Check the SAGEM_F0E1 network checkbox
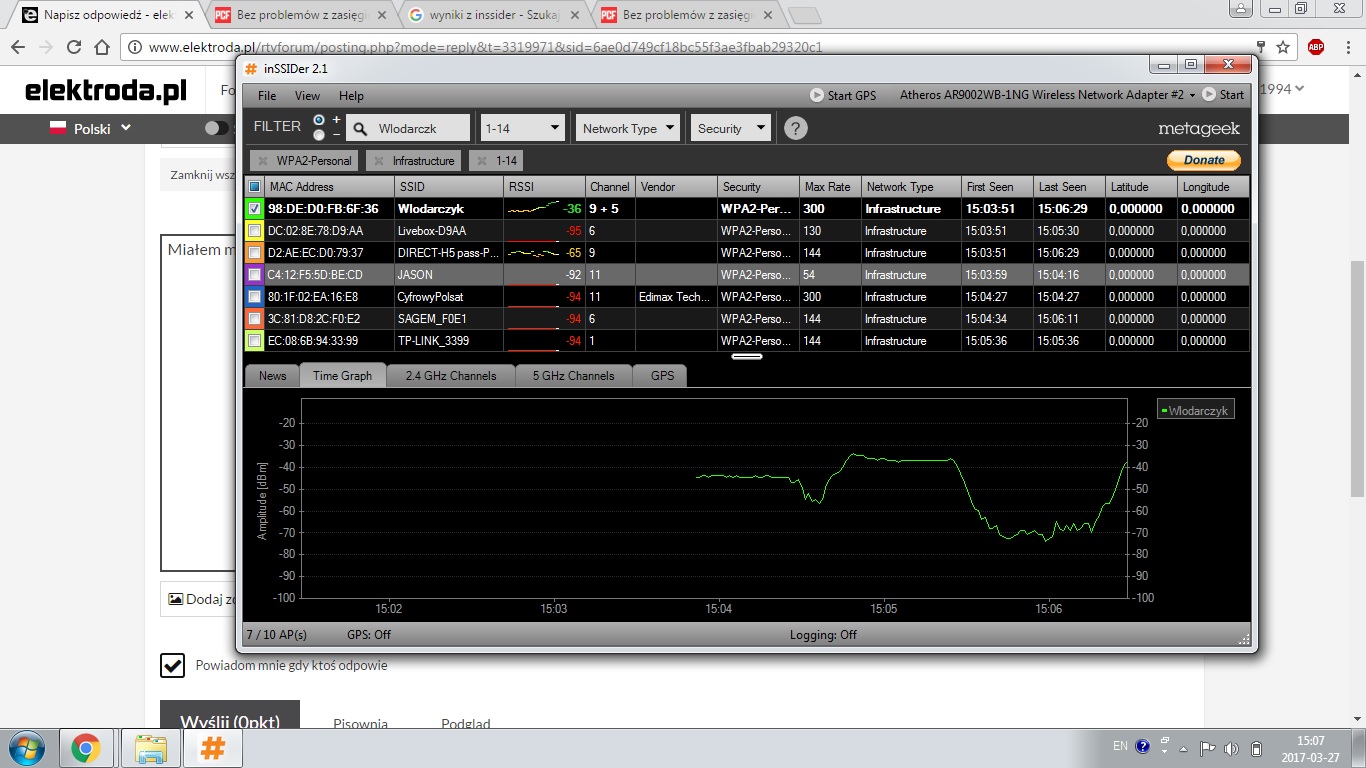Viewport: 1366px width, 768px height. pyautogui.click(x=254, y=319)
